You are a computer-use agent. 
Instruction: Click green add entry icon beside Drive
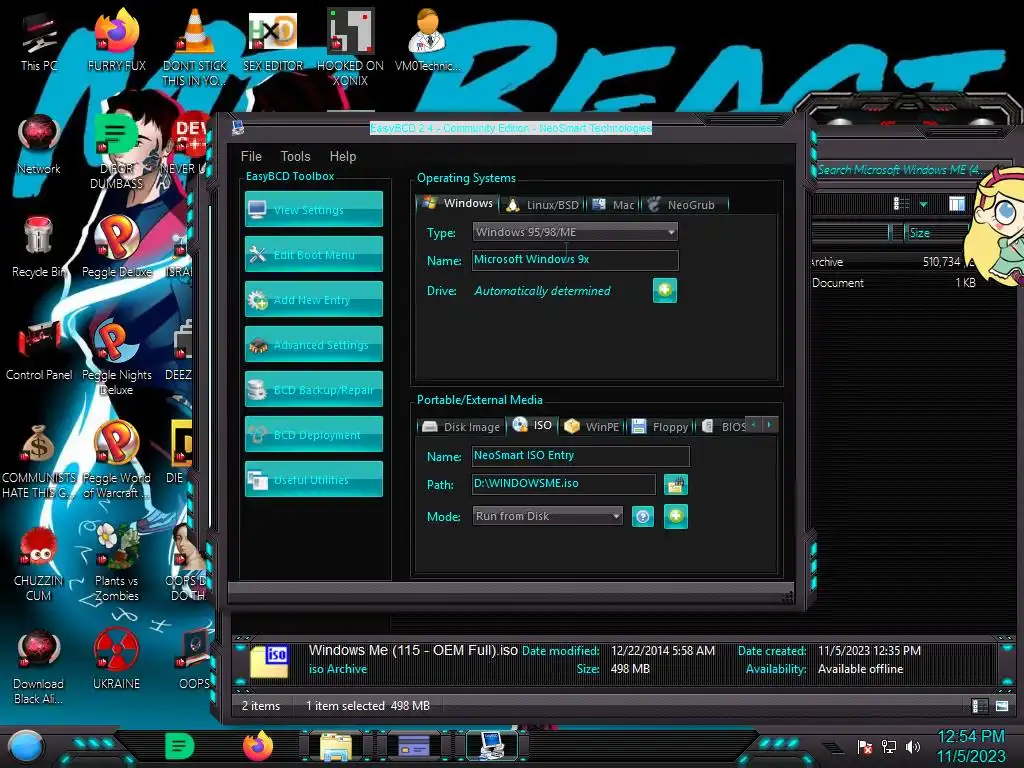665,290
